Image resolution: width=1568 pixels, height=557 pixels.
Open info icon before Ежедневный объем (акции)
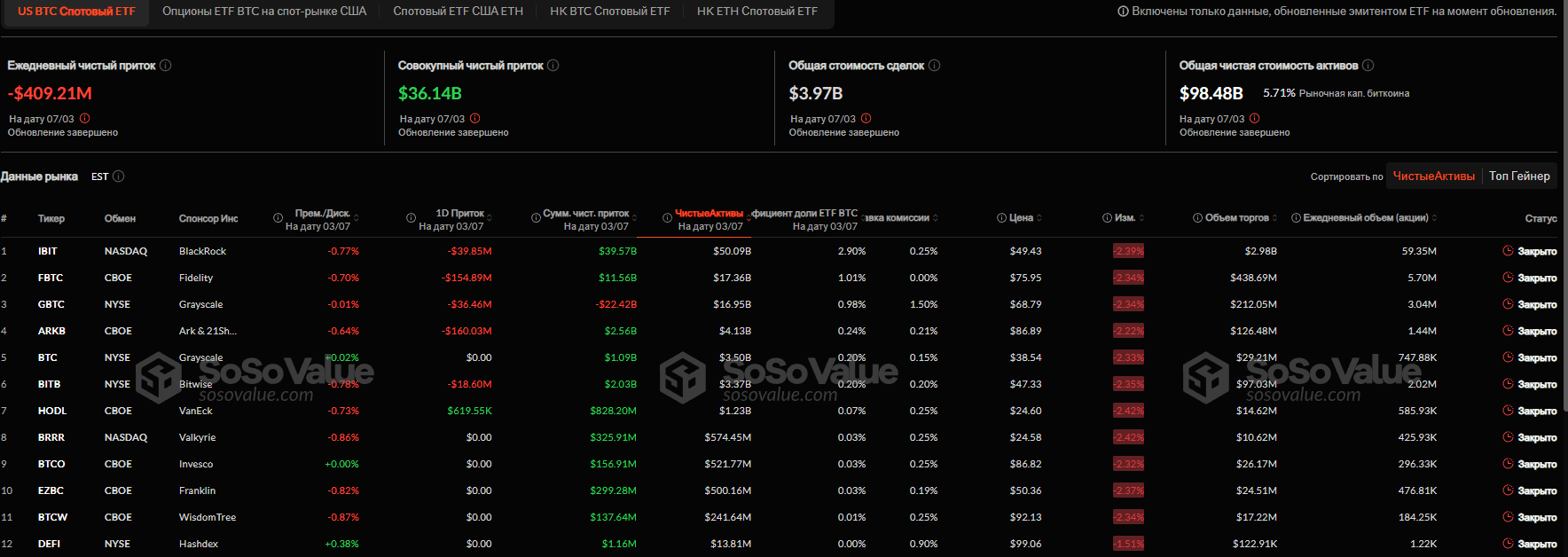[1297, 218]
